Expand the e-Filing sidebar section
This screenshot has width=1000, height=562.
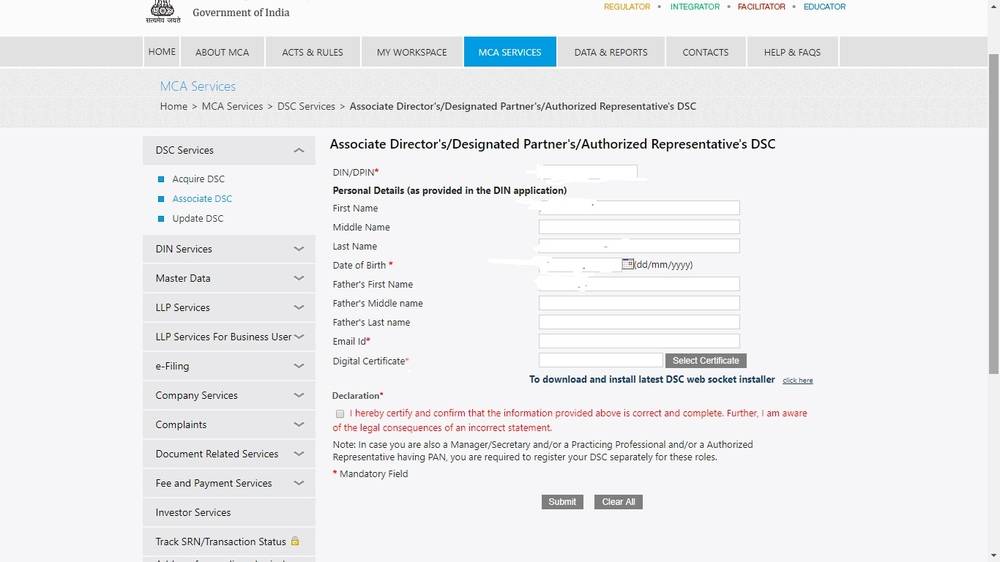[298, 366]
